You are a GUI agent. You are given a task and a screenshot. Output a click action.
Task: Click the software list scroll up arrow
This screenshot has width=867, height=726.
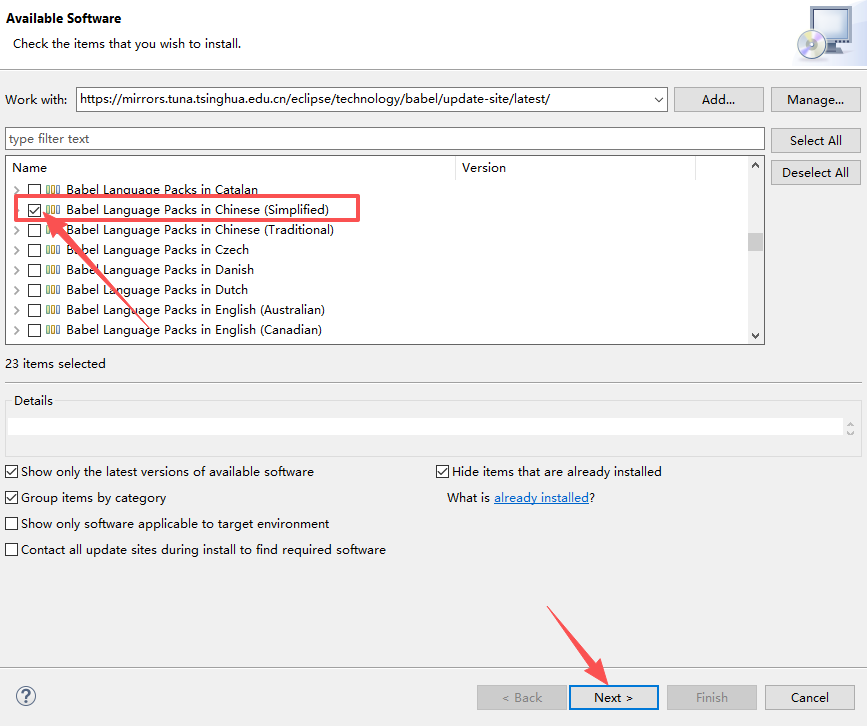(755, 165)
